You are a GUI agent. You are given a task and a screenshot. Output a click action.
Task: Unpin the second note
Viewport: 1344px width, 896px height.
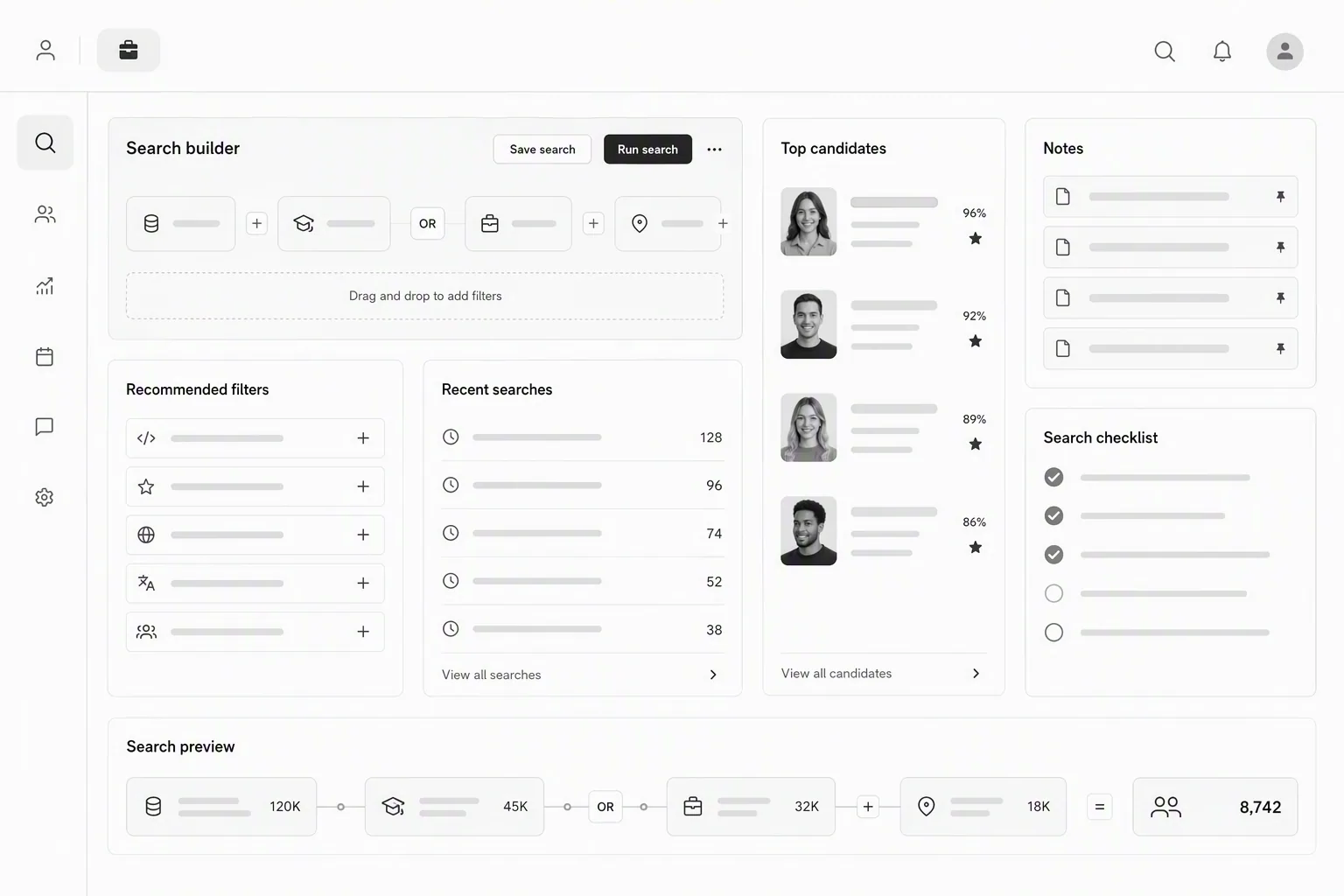coord(1280,248)
